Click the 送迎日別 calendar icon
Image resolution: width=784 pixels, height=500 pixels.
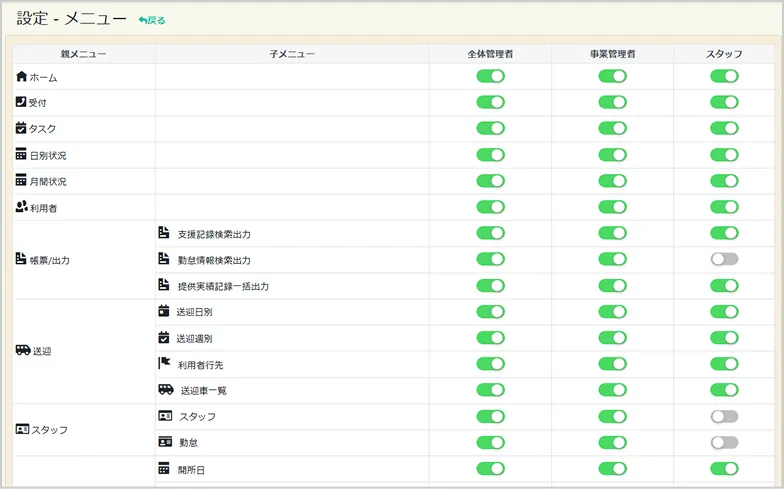click(x=164, y=311)
